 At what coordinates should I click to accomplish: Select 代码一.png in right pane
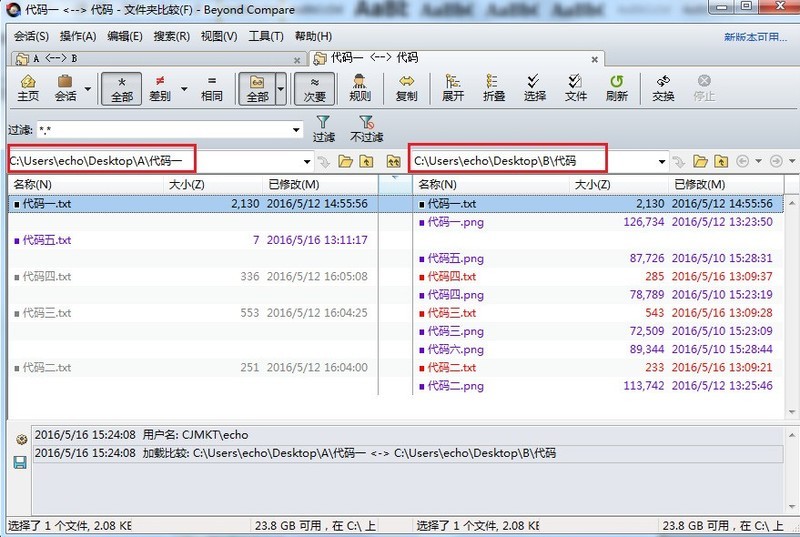456,222
